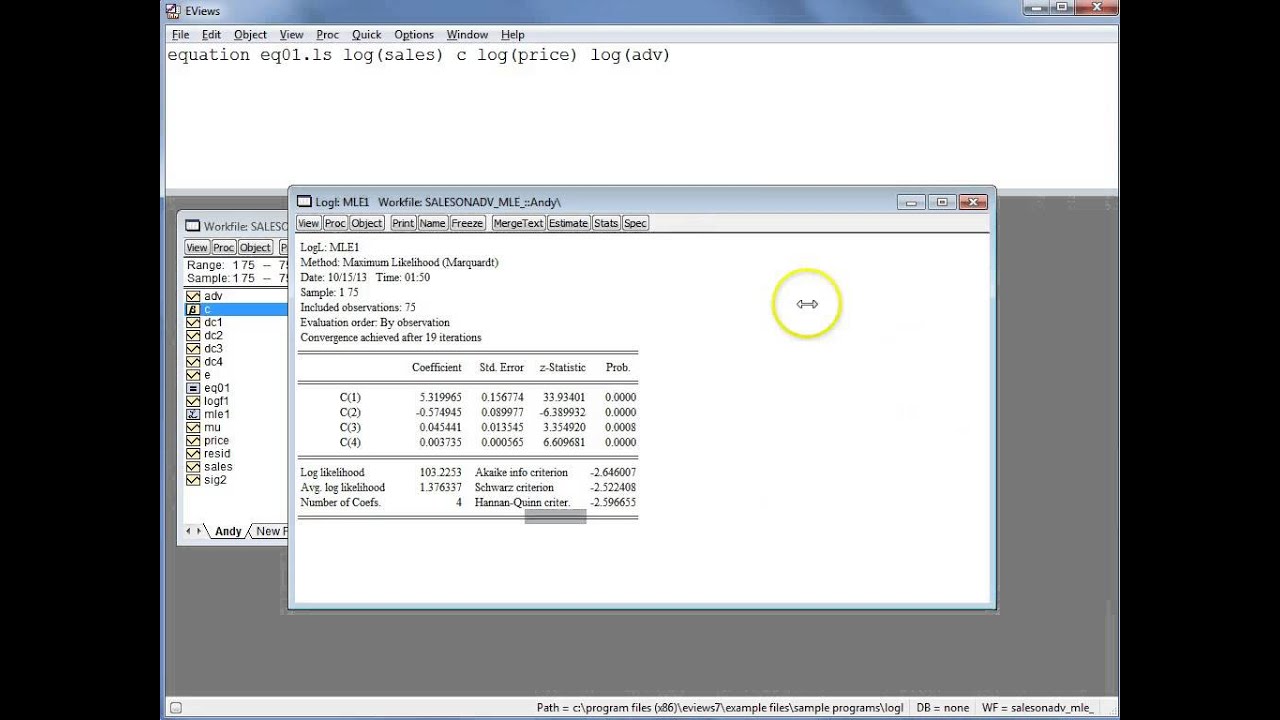Screen dimensions: 1280x720
Task: Click the Name button in LogL window
Action: 432,223
